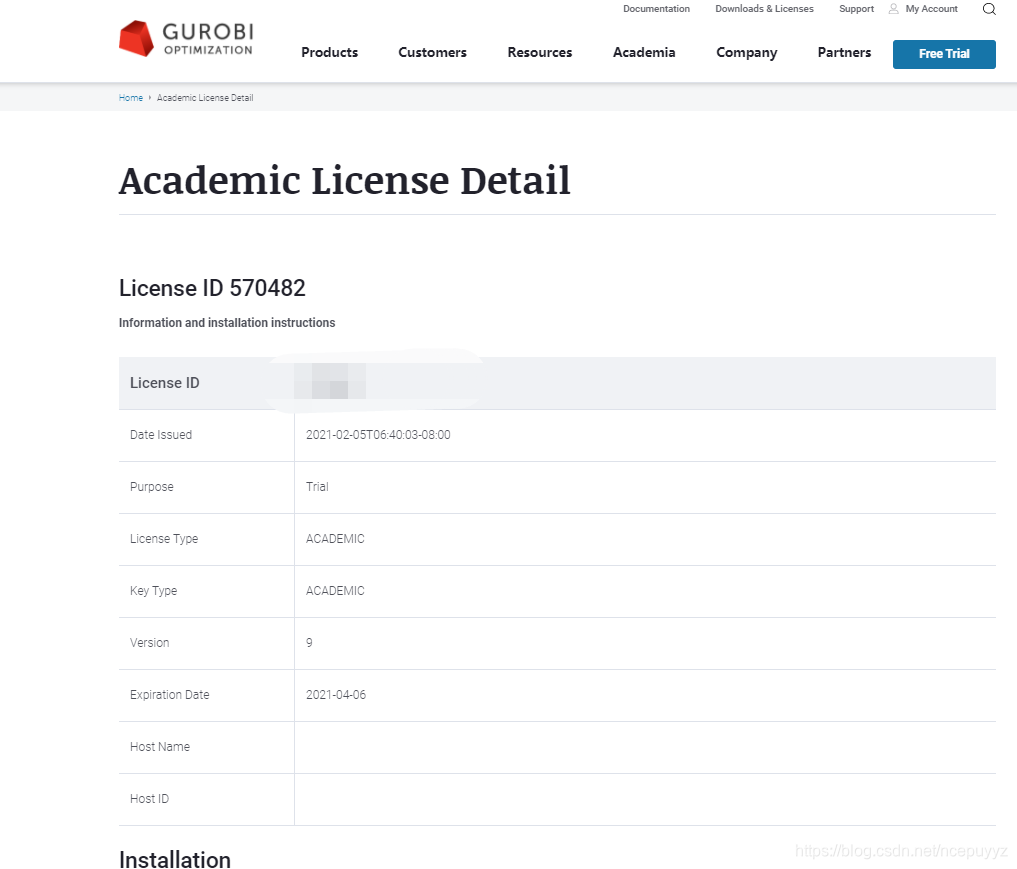Click the Gurobi Optimization logo
The image size is (1017, 869).
click(x=186, y=39)
